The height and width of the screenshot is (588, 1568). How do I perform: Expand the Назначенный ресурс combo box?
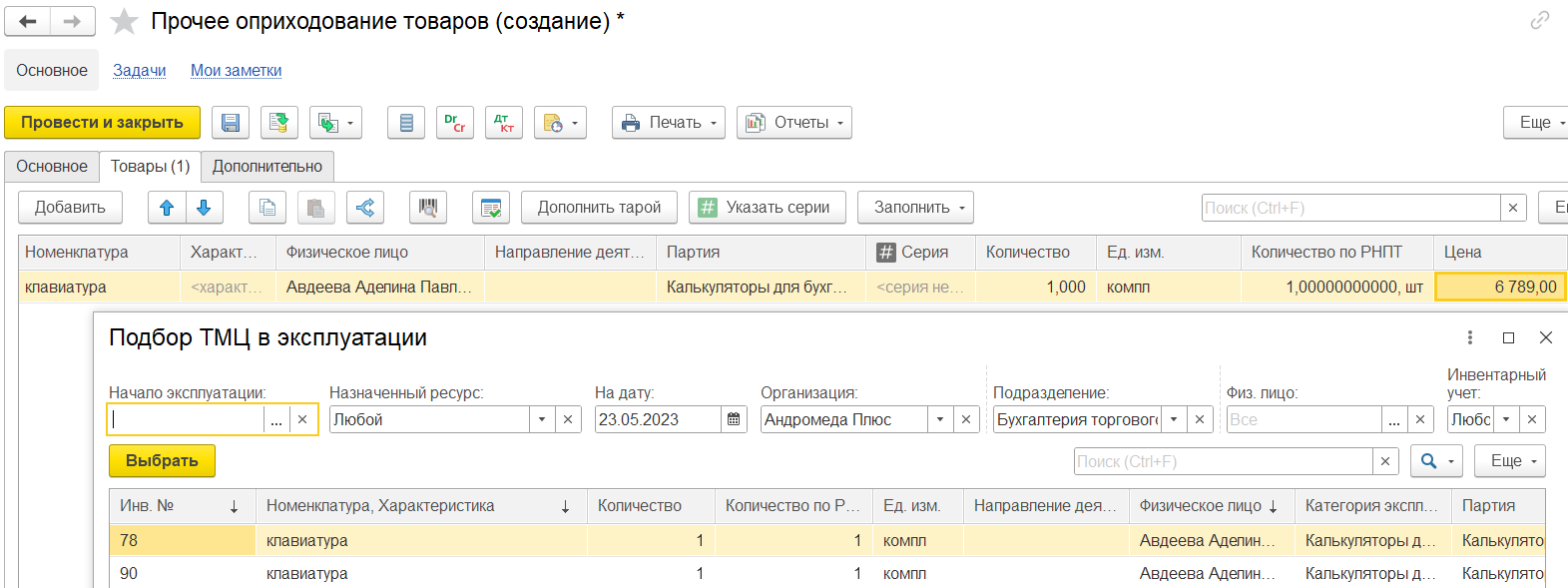coord(542,419)
